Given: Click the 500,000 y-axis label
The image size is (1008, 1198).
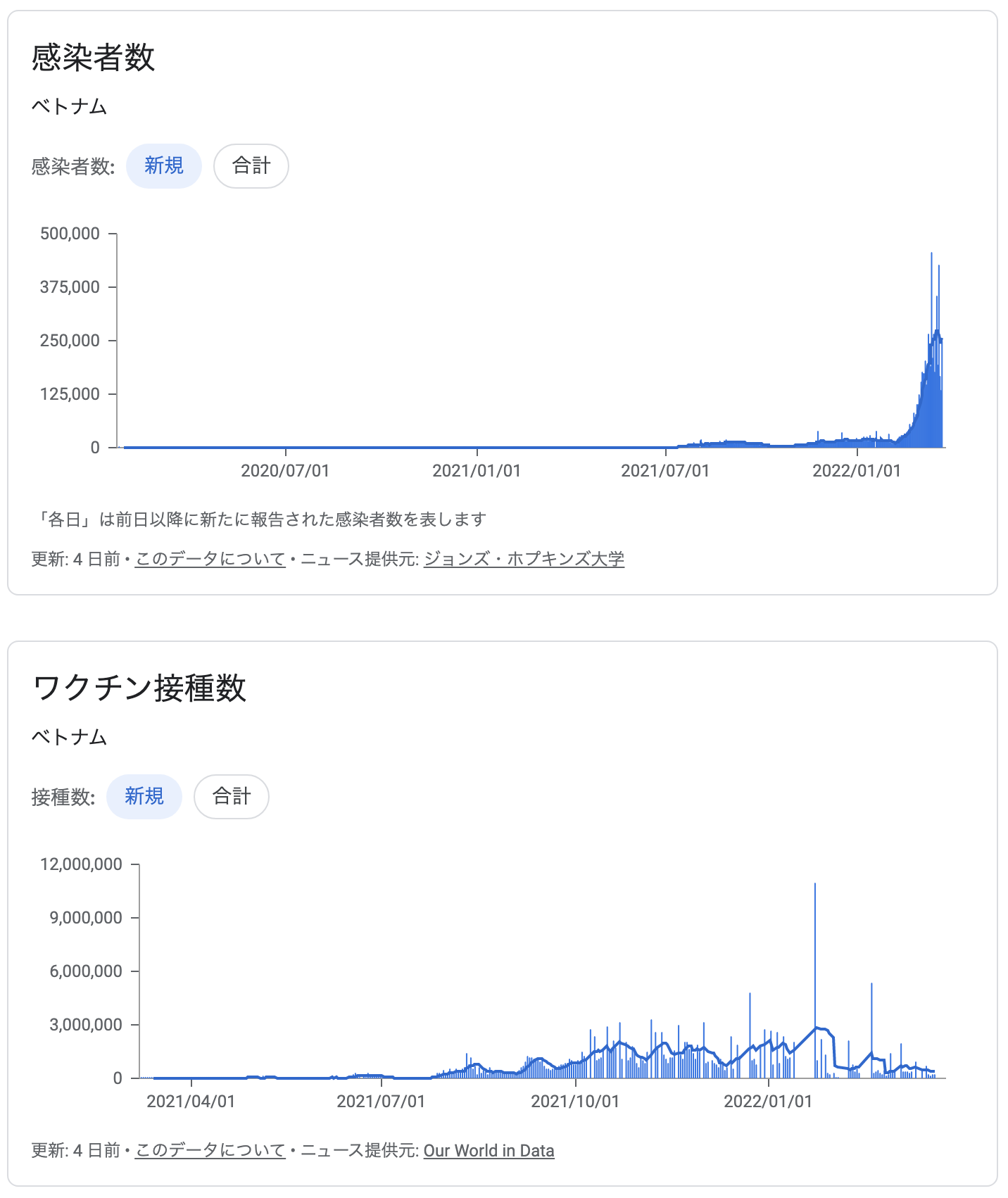Looking at the screenshot, I should point(70,234).
